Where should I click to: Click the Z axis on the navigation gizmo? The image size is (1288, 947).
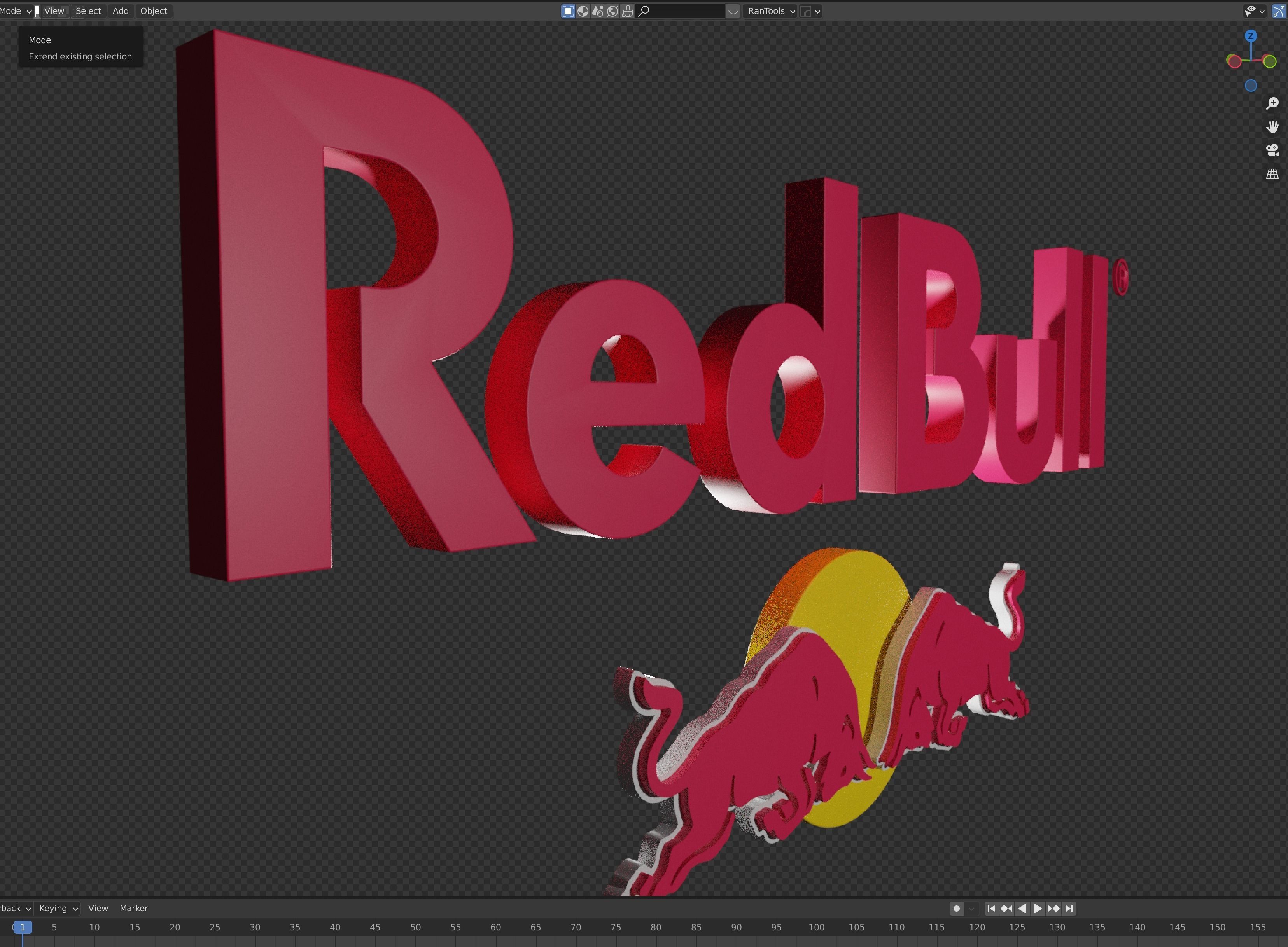(x=1251, y=36)
